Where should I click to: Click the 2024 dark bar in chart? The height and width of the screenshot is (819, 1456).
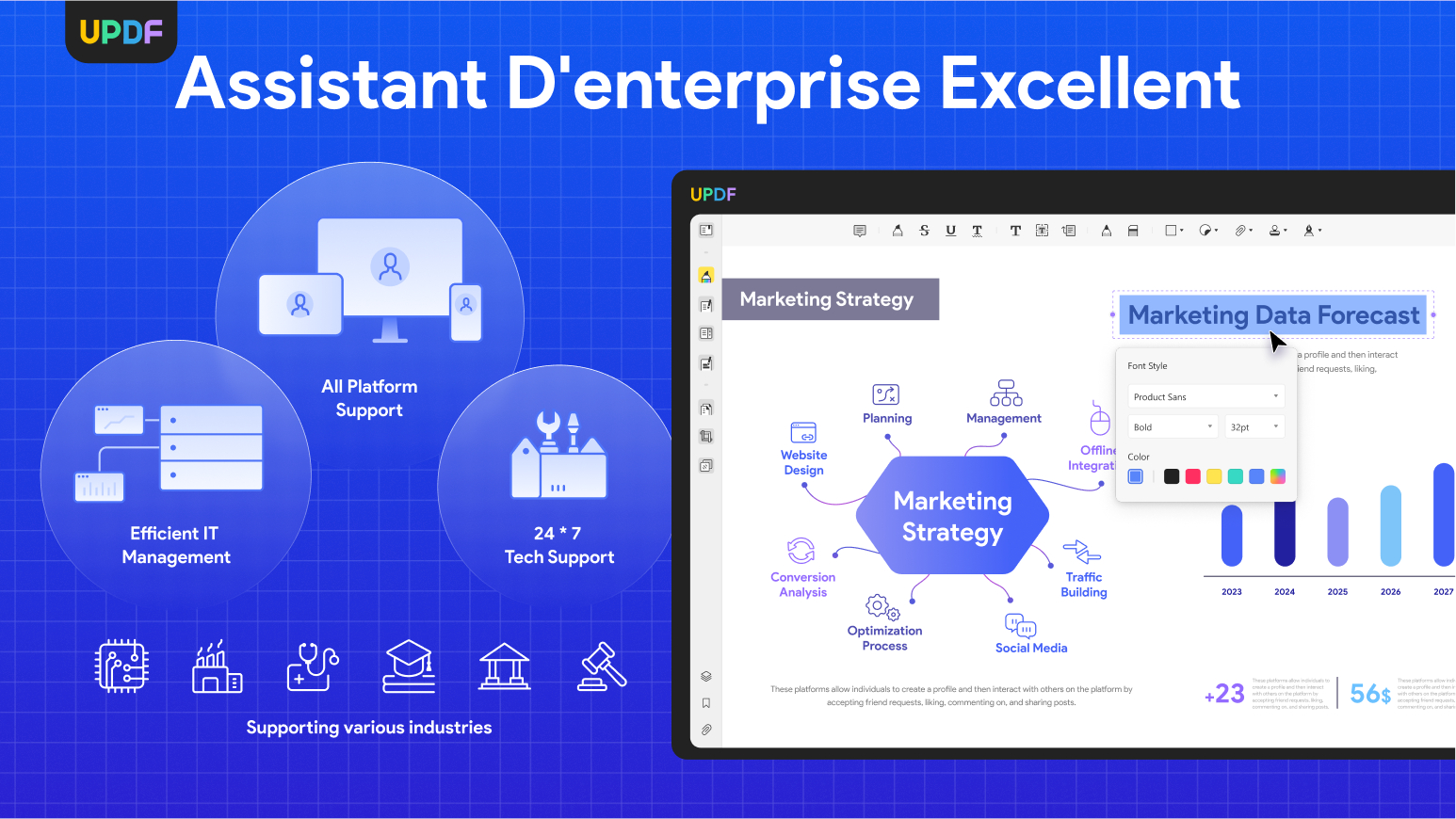point(1285,533)
